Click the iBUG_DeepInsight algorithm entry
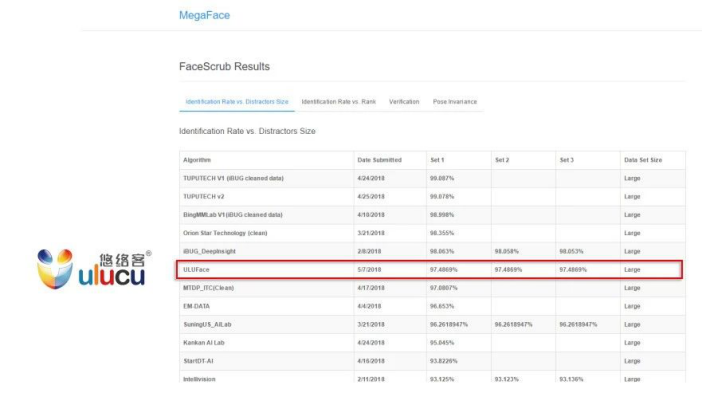Screen dimensions: 702x393 pos(209,252)
